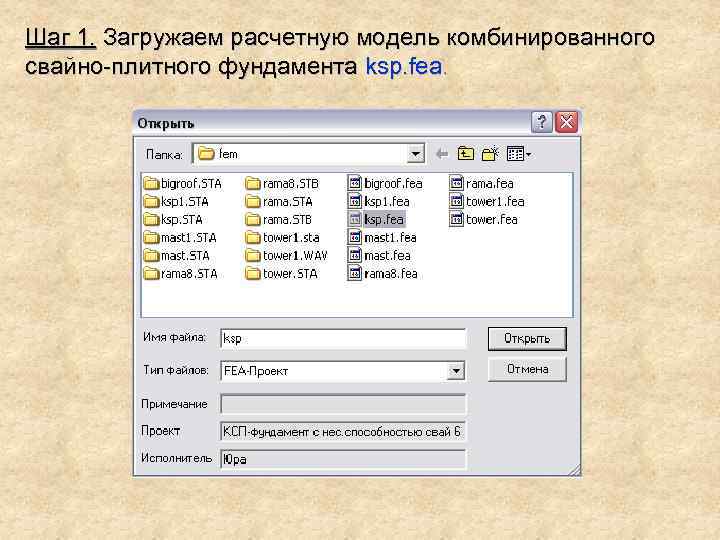
Task: Close the Открыть dialog
Action: click(567, 122)
